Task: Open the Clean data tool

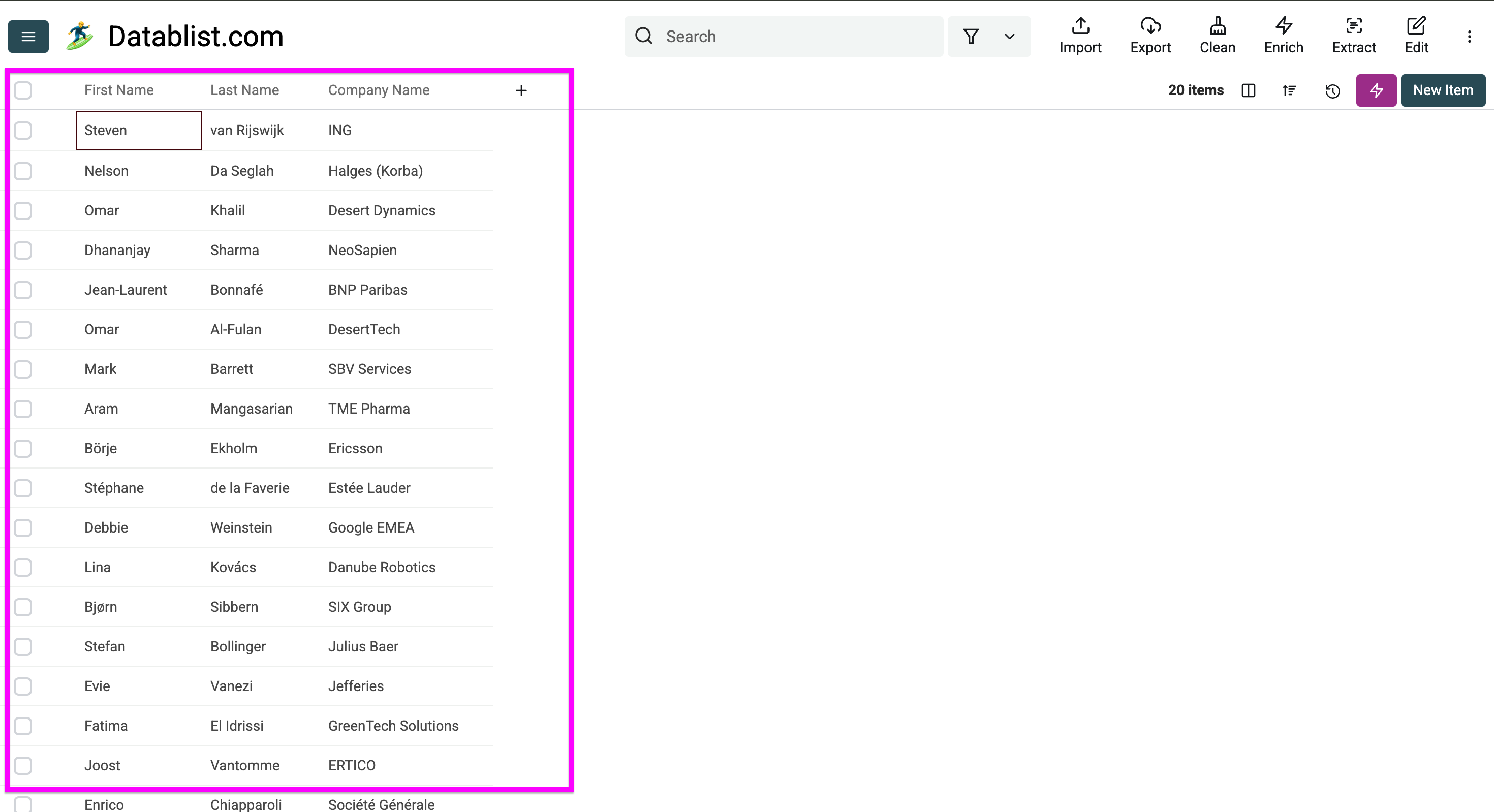Action: 1218,36
